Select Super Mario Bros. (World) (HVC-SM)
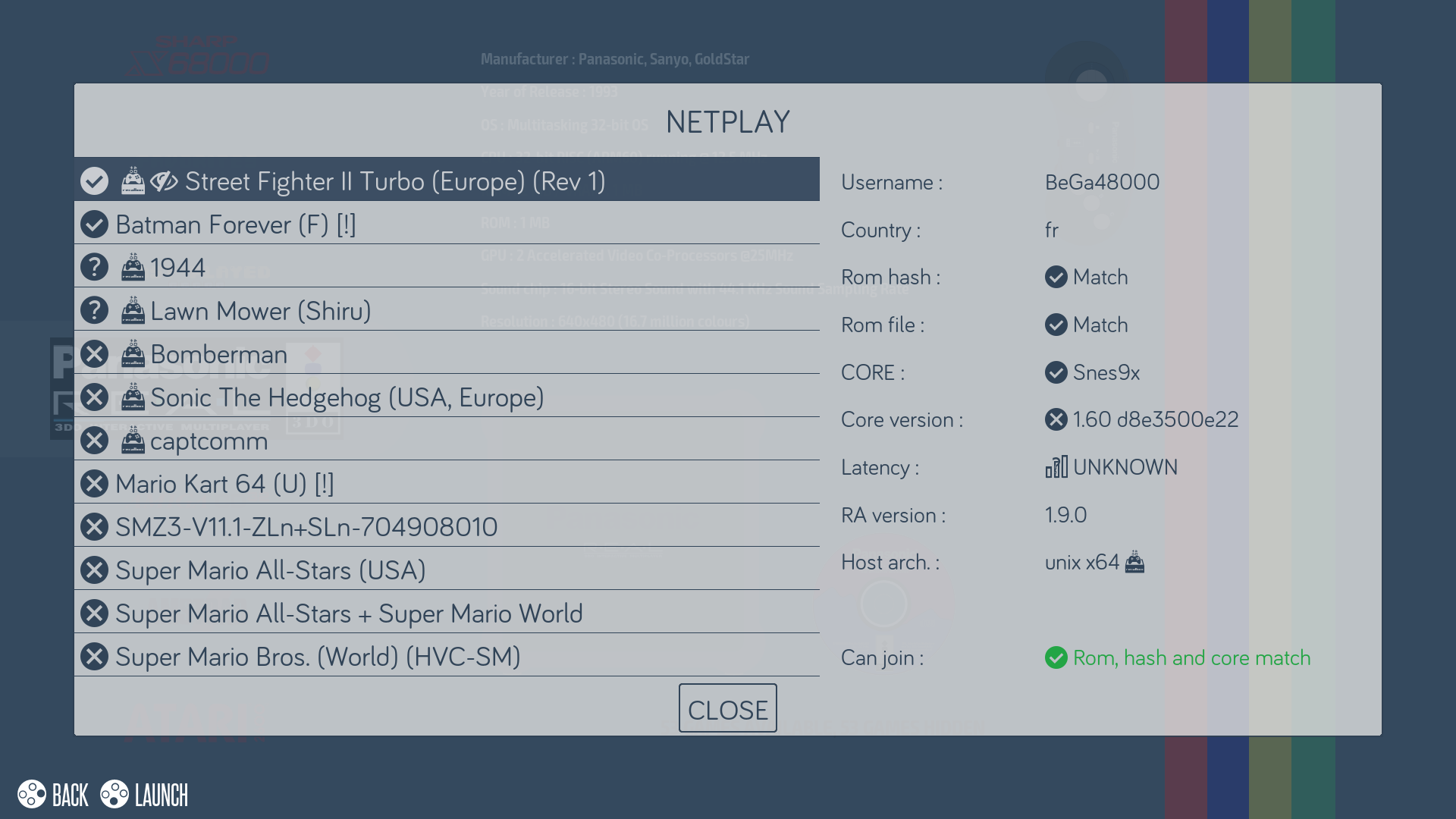The width and height of the screenshot is (1456, 819). click(447, 655)
